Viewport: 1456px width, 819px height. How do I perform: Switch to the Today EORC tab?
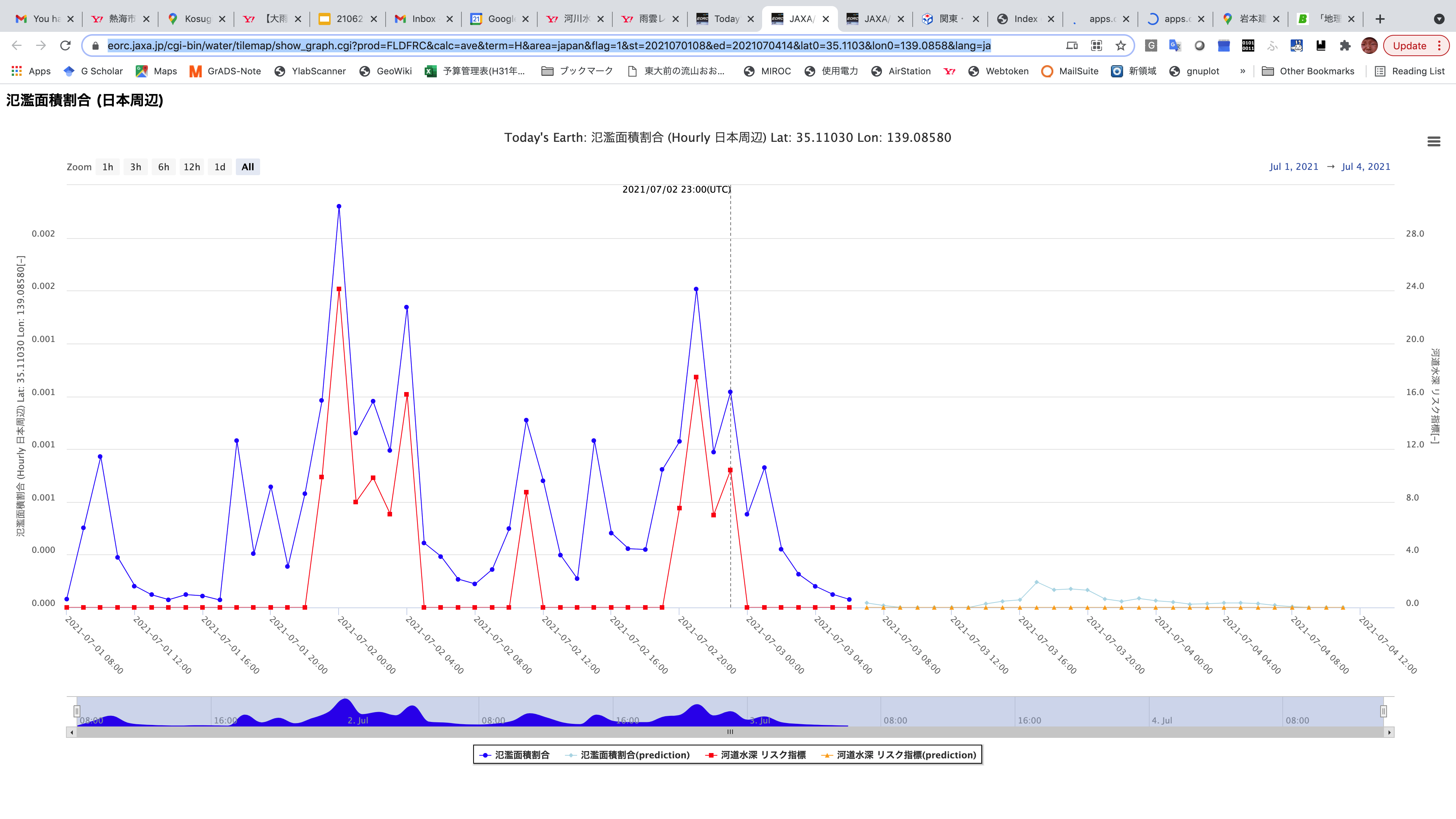tap(726, 19)
